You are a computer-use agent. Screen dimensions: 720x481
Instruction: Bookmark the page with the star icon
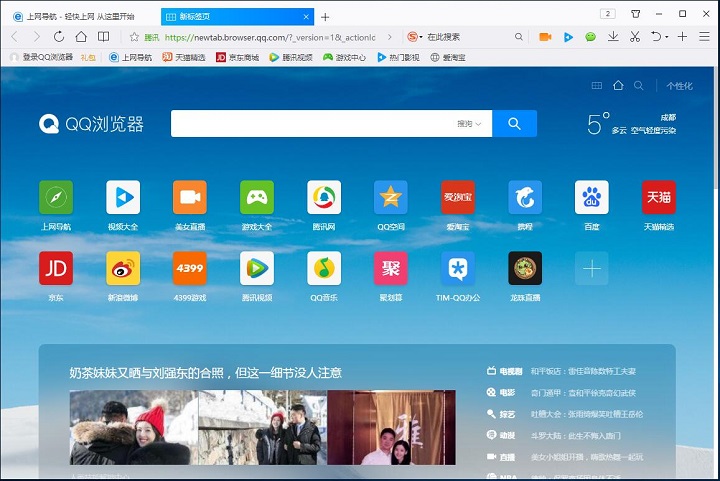pos(134,37)
